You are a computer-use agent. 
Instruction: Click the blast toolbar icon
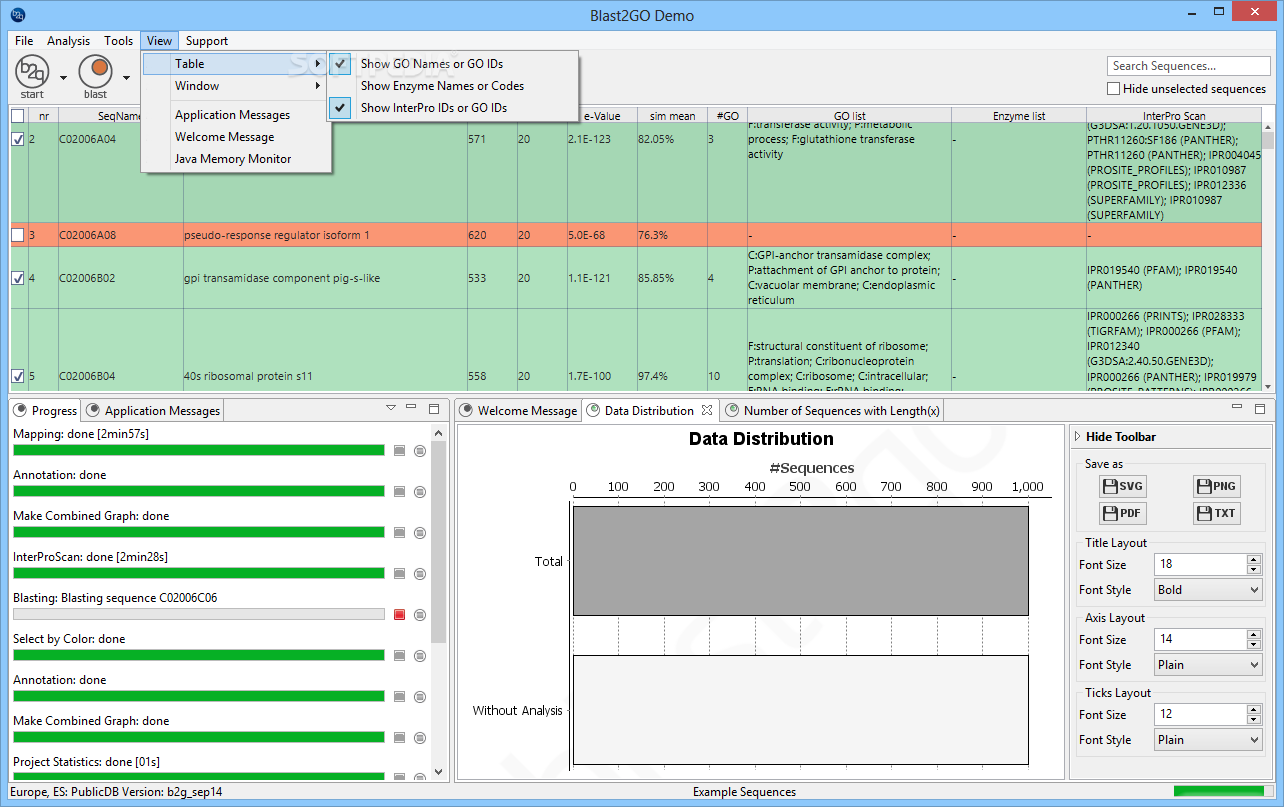pos(96,72)
